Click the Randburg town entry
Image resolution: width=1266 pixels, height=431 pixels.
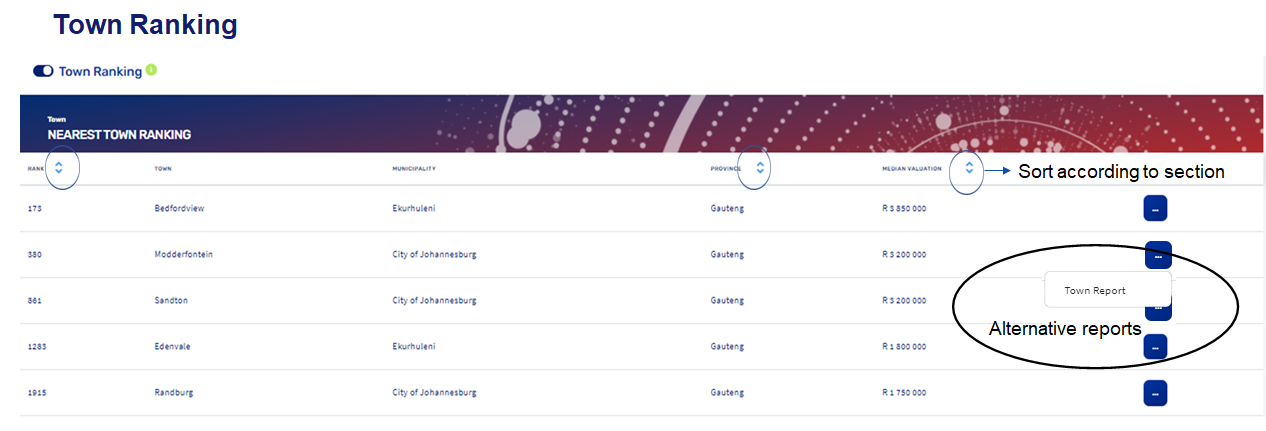click(x=174, y=393)
